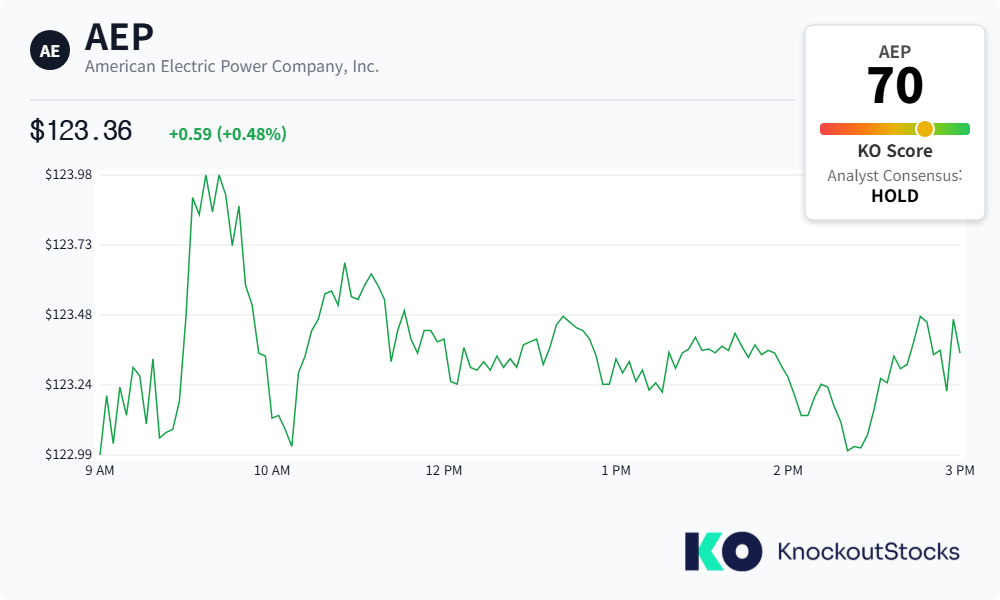Click the 9 AM time axis label
Image resolution: width=1000 pixels, height=600 pixels.
pos(100,471)
